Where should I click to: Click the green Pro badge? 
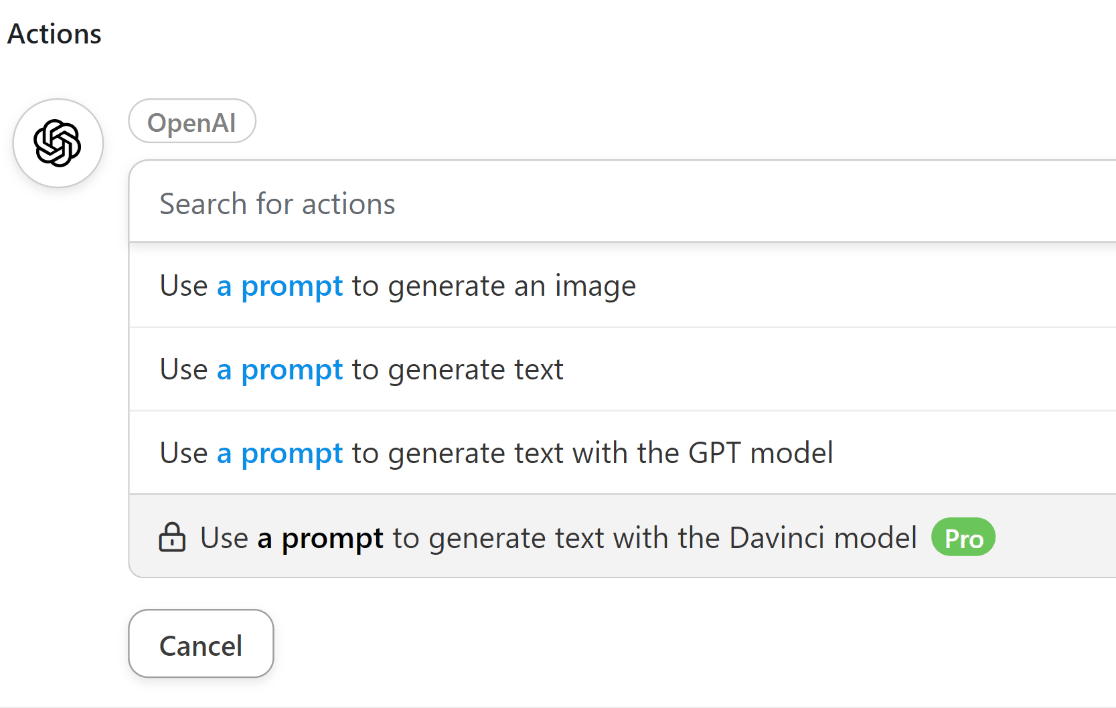(963, 538)
